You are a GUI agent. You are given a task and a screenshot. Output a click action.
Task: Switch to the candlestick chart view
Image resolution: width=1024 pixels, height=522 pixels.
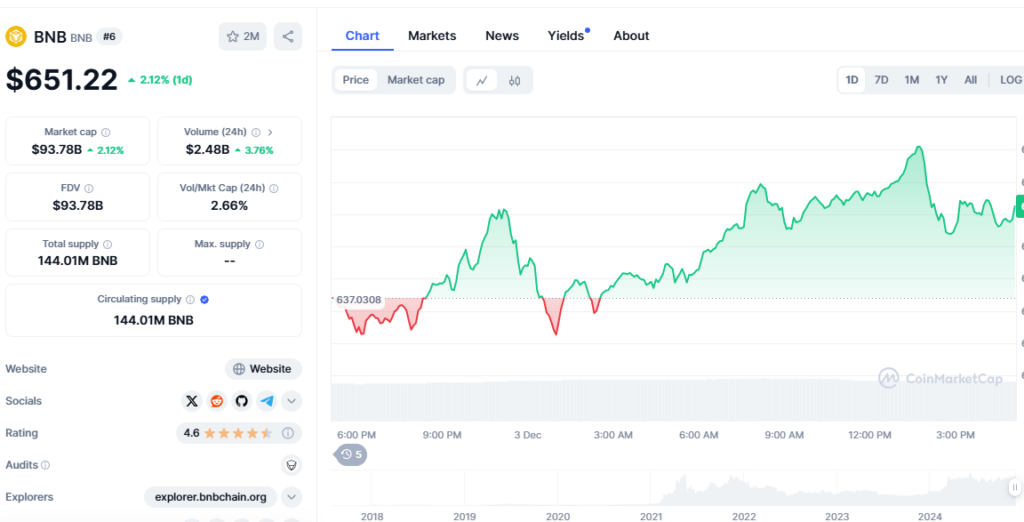[514, 80]
